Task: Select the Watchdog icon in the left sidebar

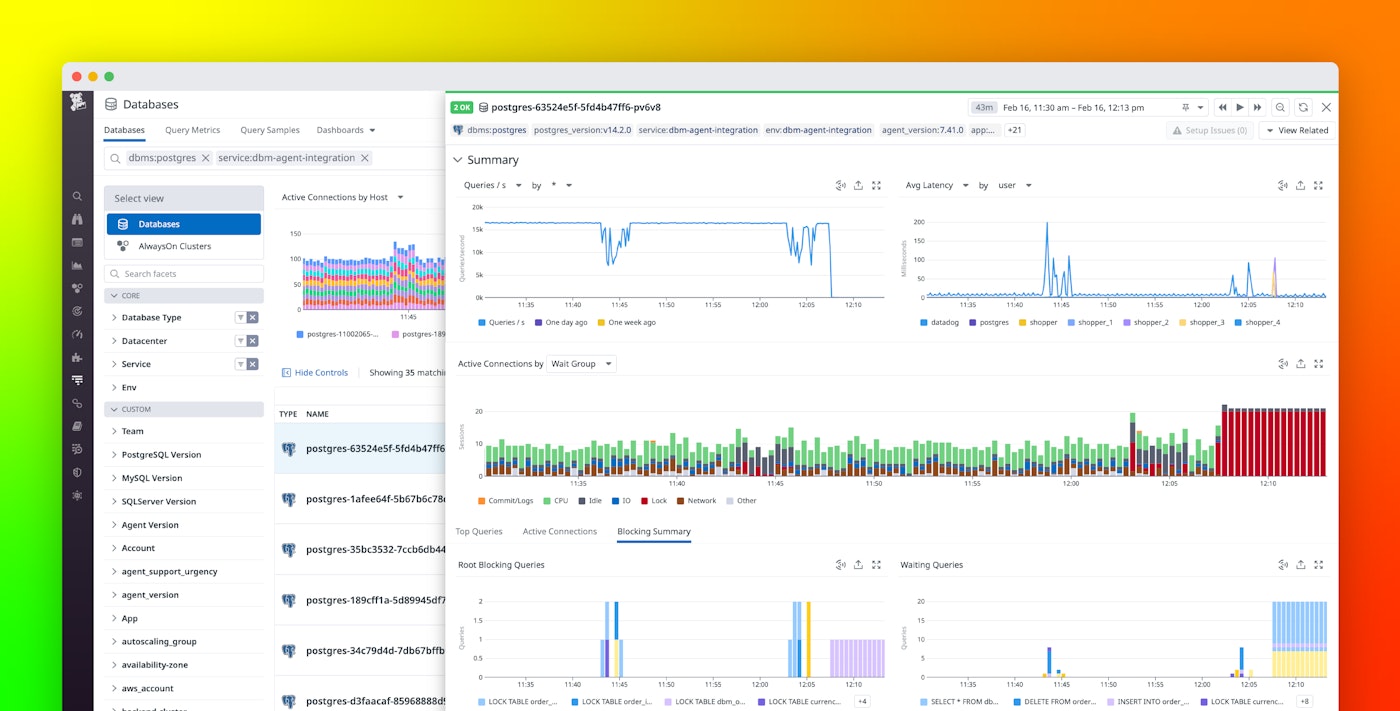Action: coord(77,218)
